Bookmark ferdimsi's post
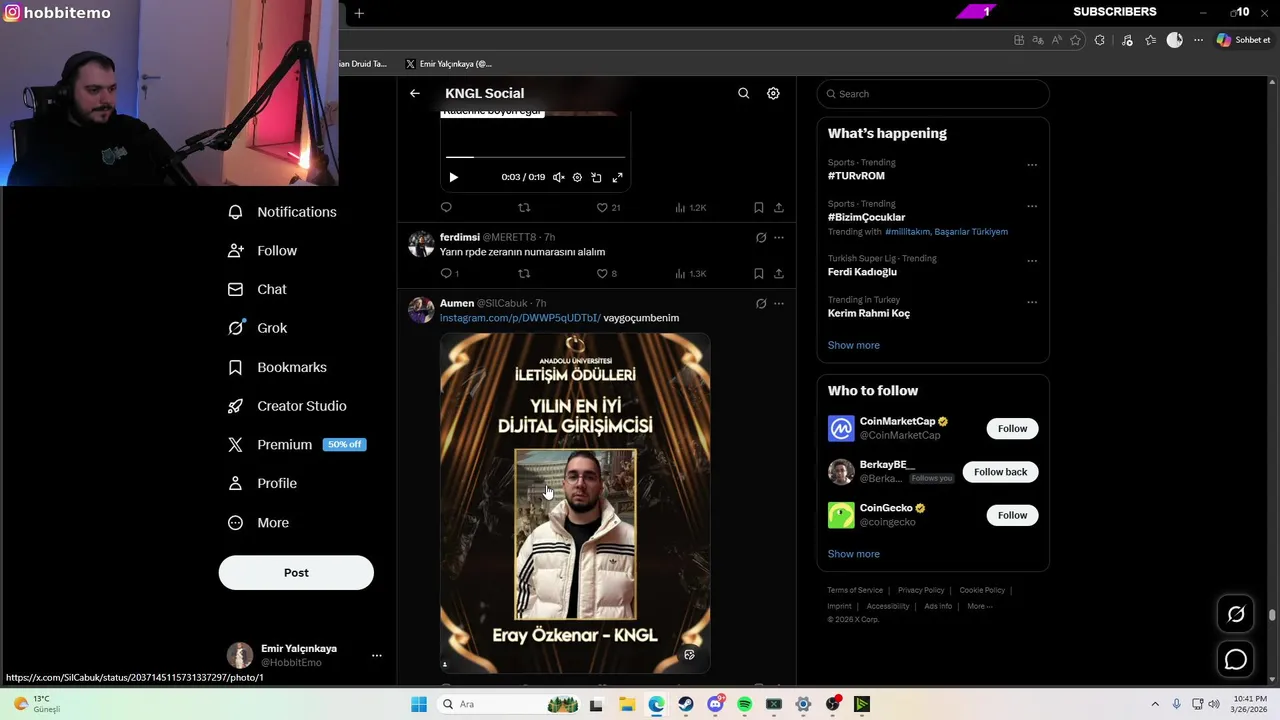 point(759,273)
